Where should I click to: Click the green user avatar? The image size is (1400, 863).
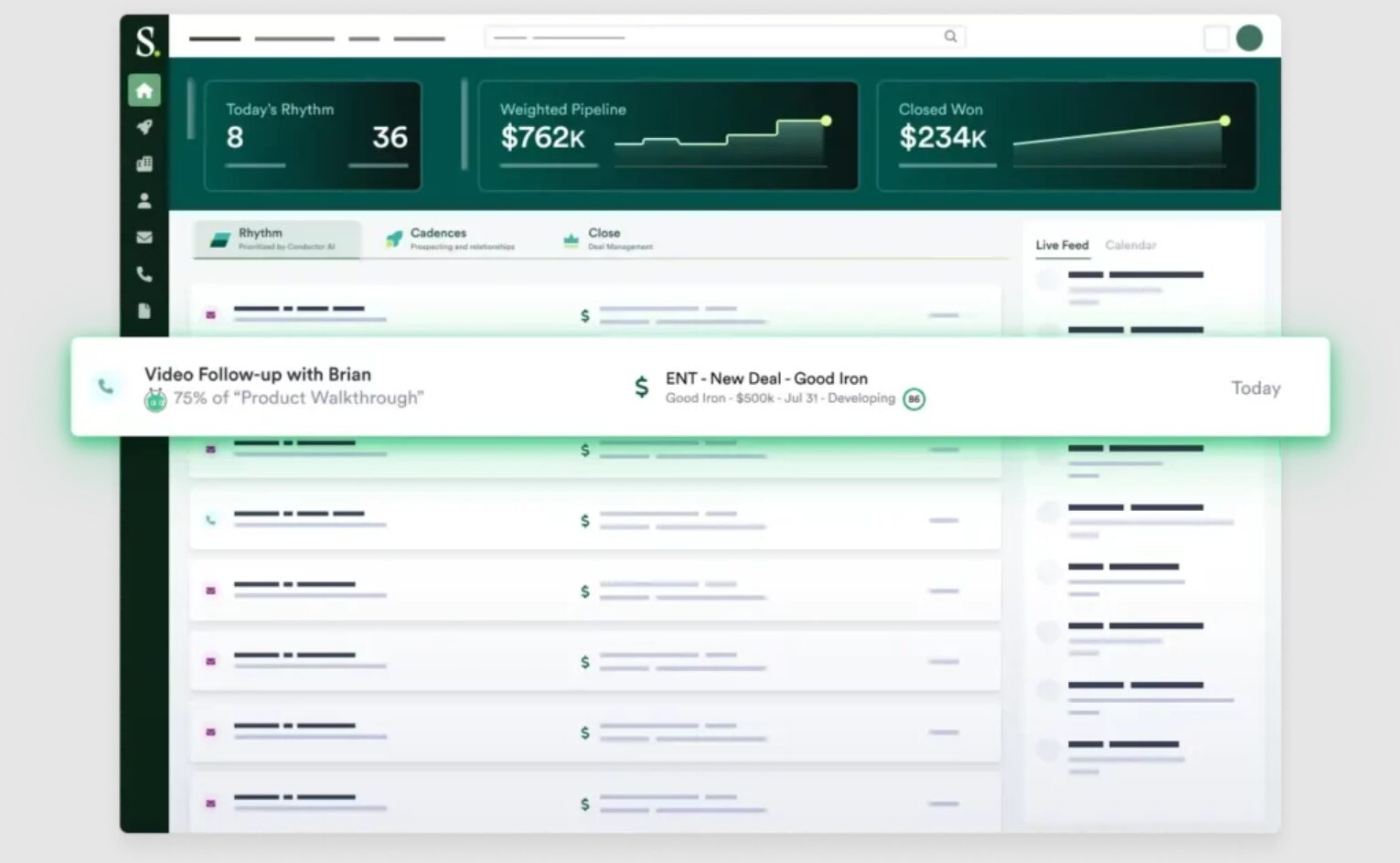click(1249, 37)
